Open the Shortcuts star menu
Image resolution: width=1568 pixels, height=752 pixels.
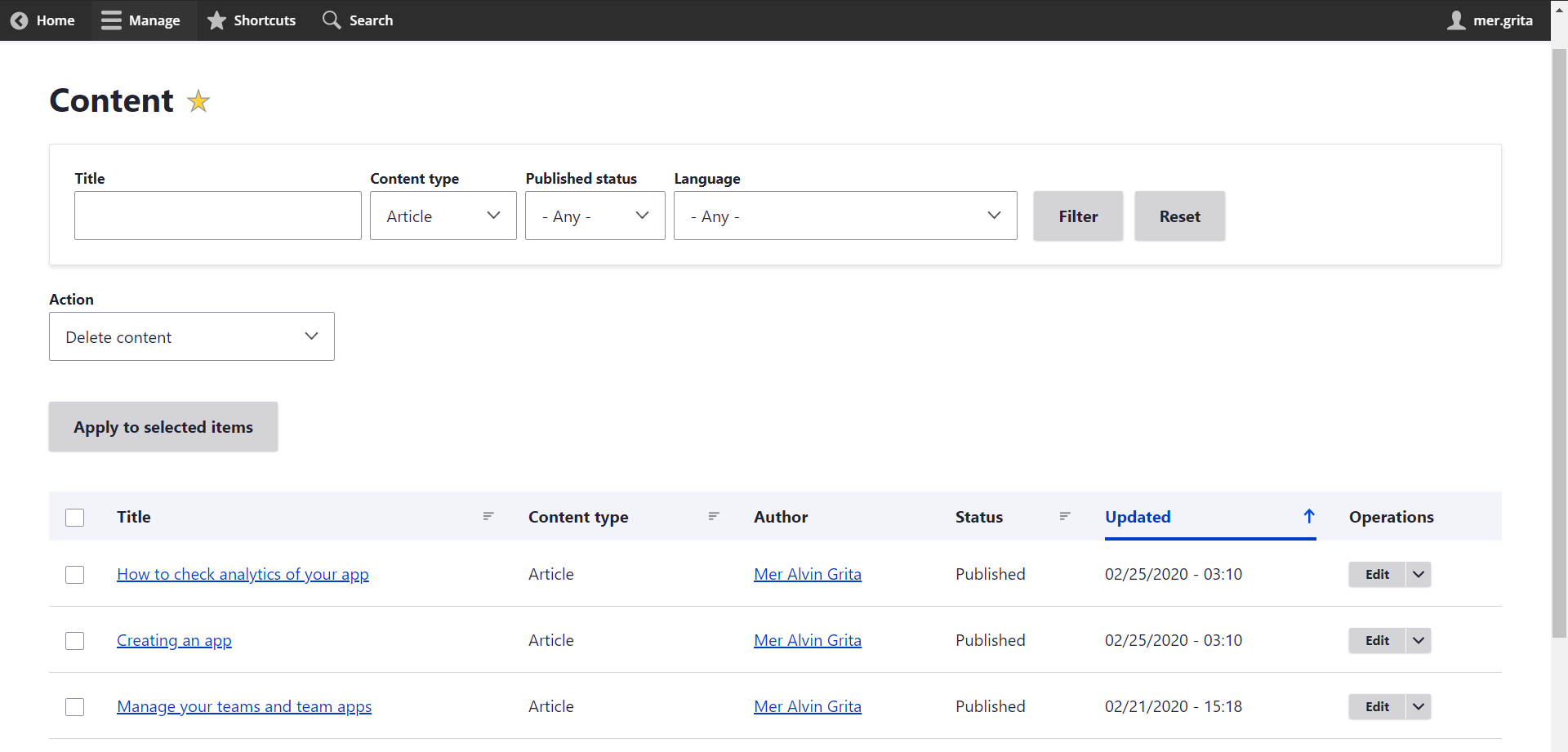click(x=252, y=20)
